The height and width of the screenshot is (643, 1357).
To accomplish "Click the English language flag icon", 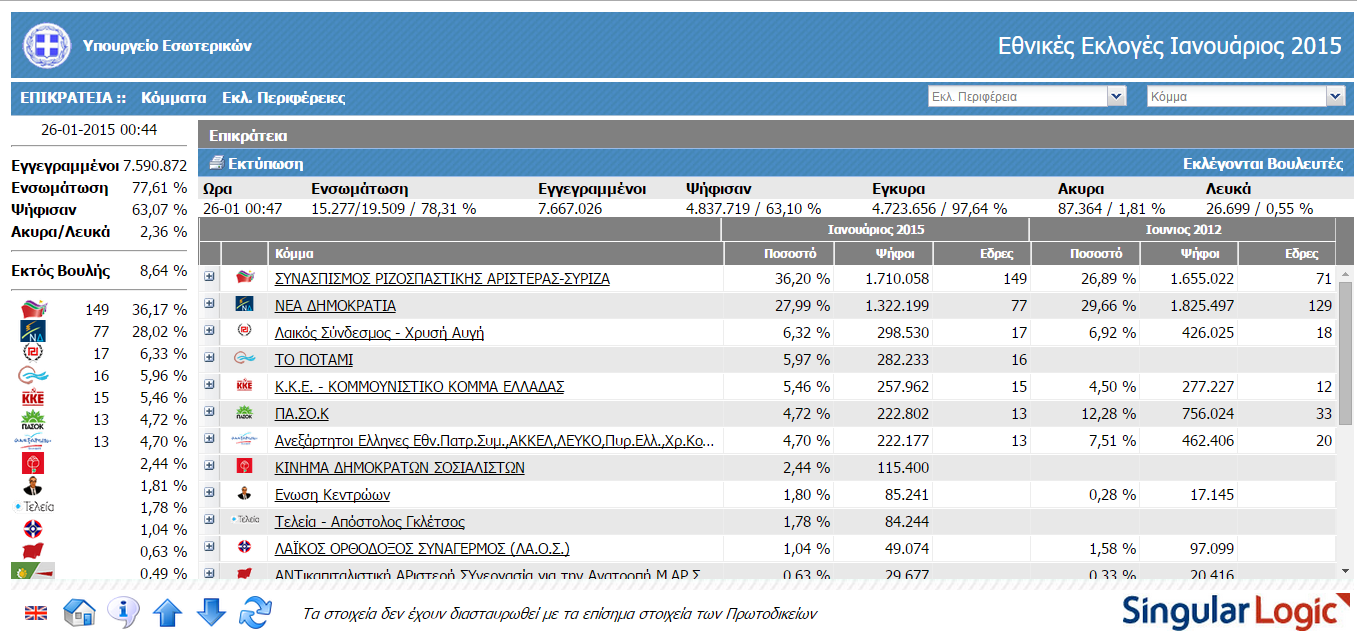I will pyautogui.click(x=35, y=613).
